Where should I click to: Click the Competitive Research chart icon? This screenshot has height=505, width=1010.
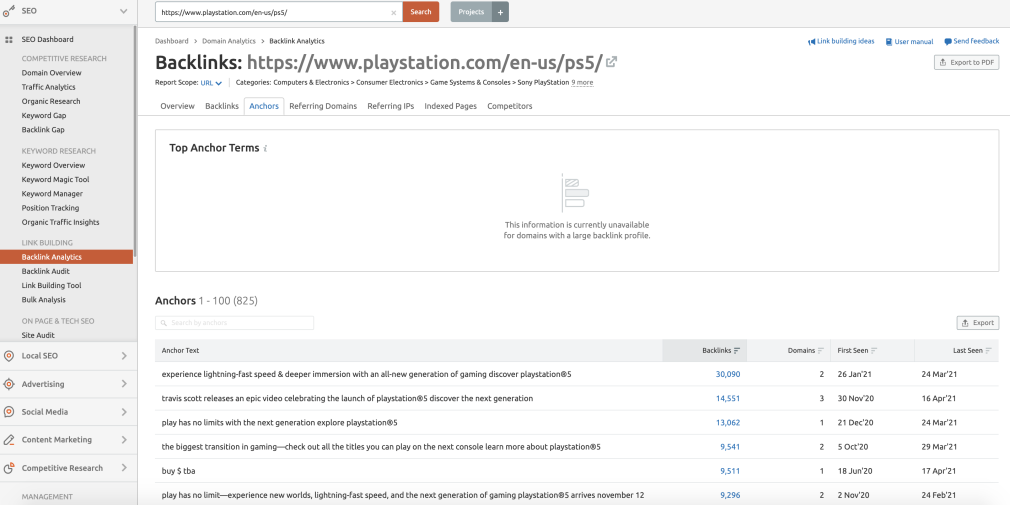click(x=9, y=468)
